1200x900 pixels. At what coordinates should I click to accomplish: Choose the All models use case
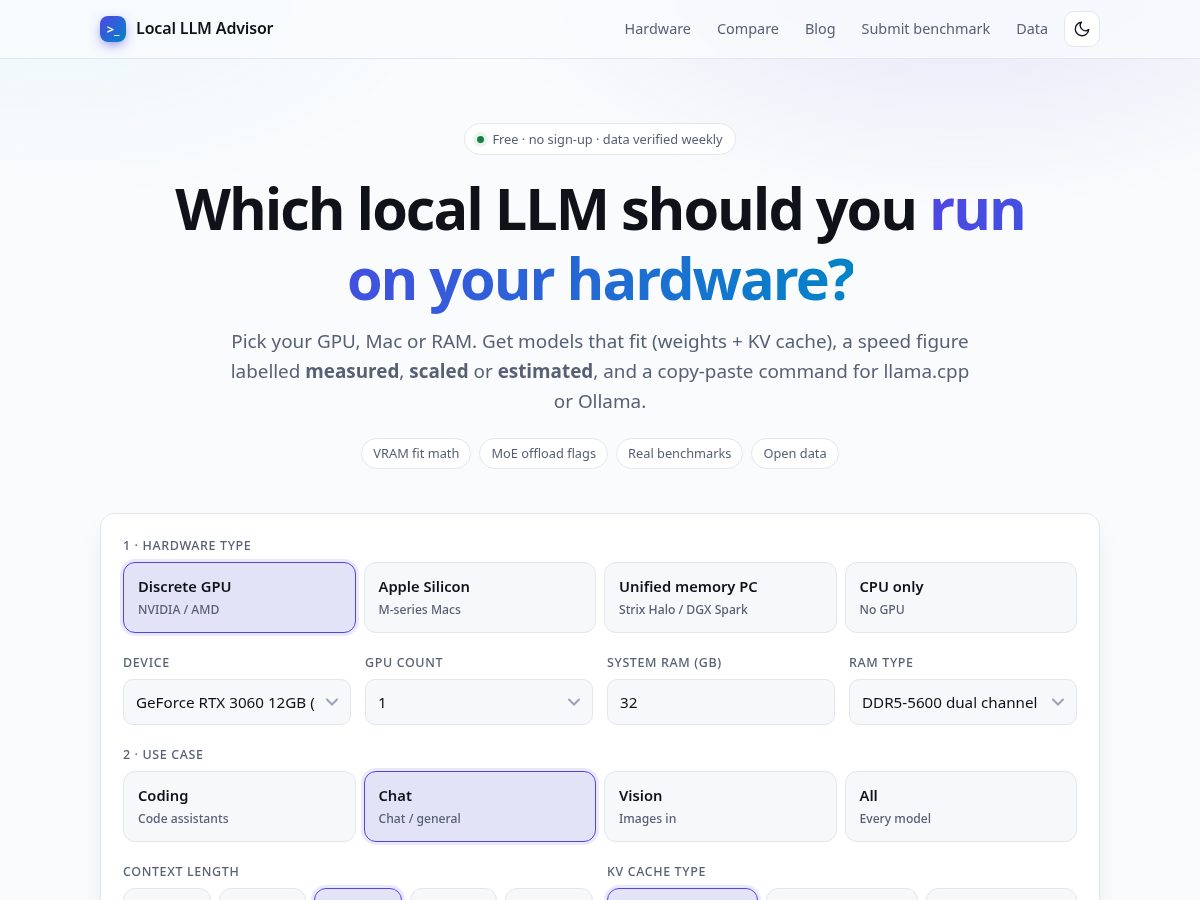(960, 806)
